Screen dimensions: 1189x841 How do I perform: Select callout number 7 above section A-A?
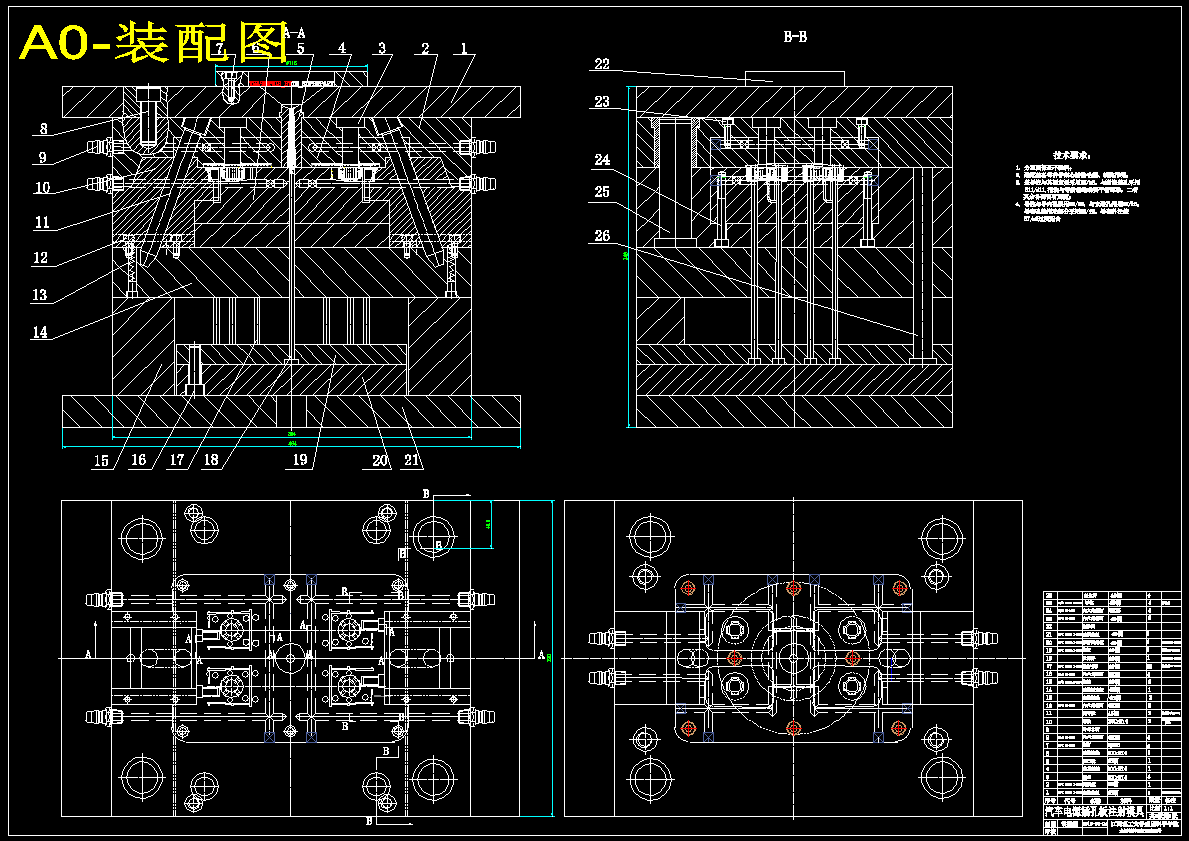[x=220, y=50]
